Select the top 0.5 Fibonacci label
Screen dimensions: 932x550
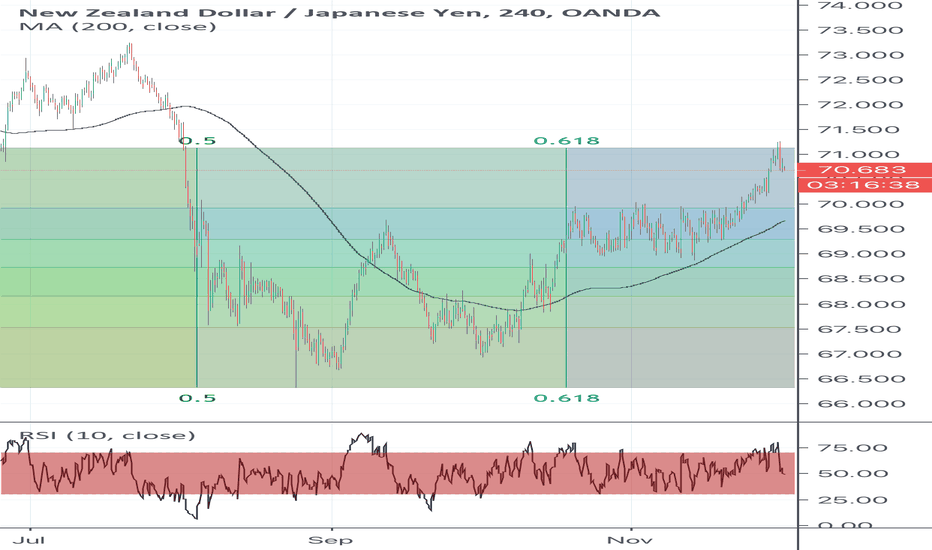coord(197,141)
